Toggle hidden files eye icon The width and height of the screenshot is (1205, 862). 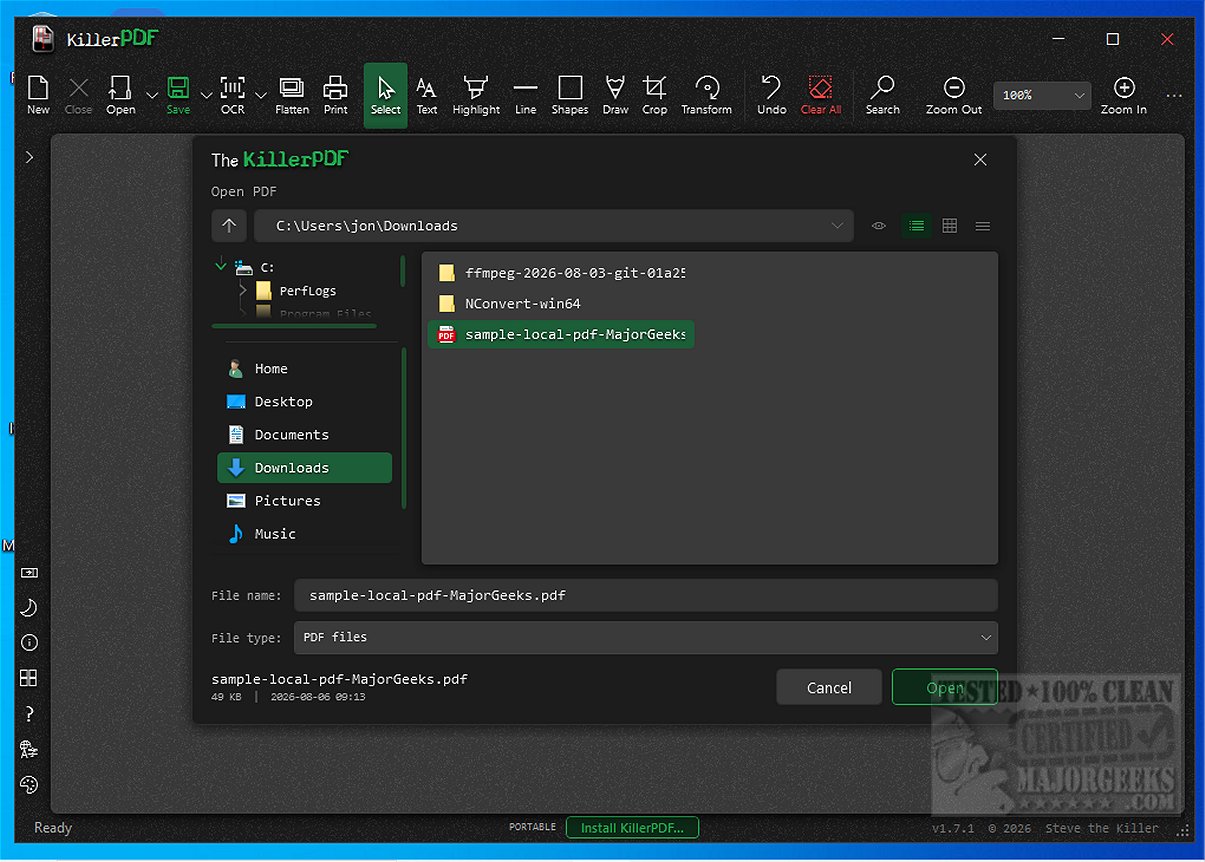click(879, 226)
